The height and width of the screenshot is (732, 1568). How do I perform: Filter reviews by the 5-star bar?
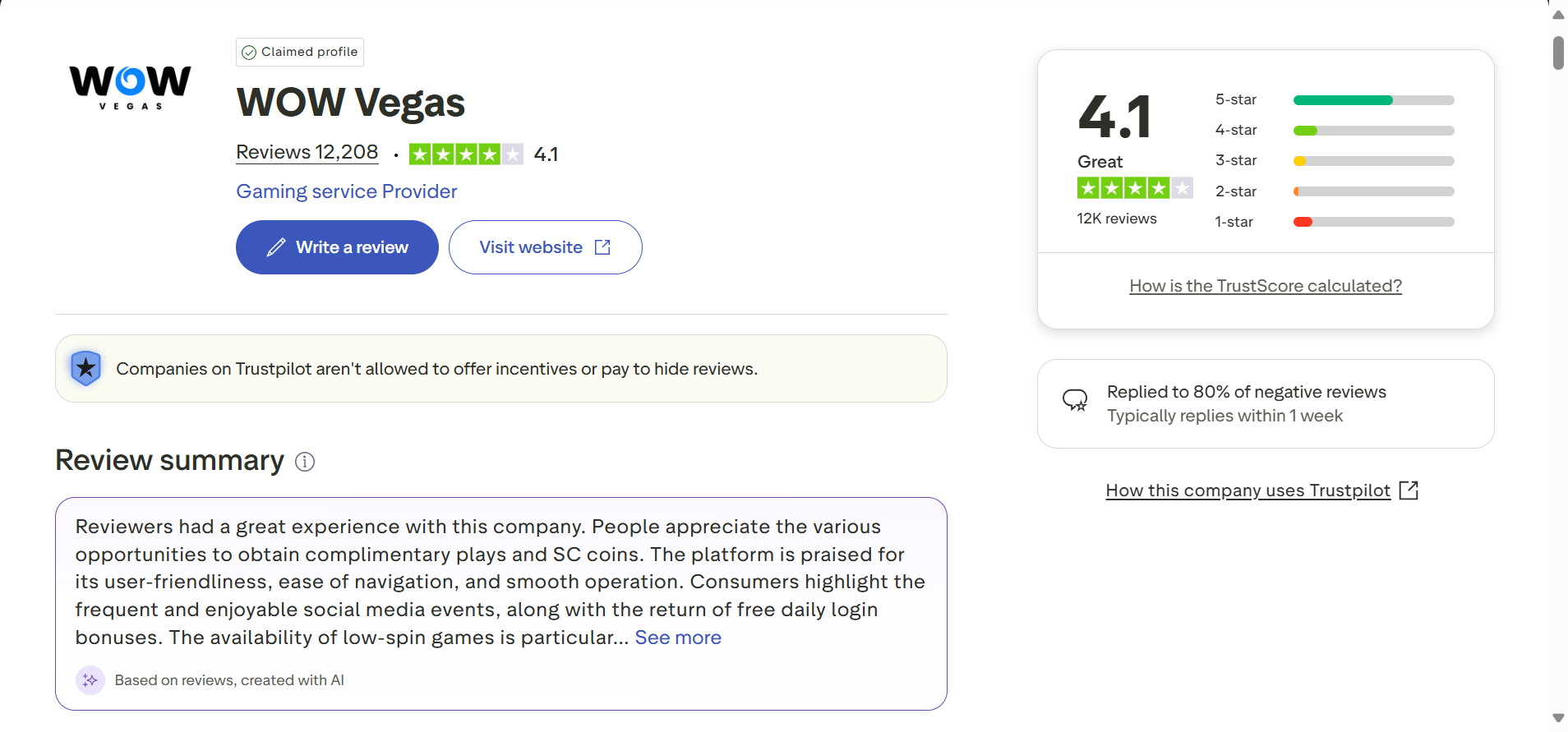pos(1372,100)
